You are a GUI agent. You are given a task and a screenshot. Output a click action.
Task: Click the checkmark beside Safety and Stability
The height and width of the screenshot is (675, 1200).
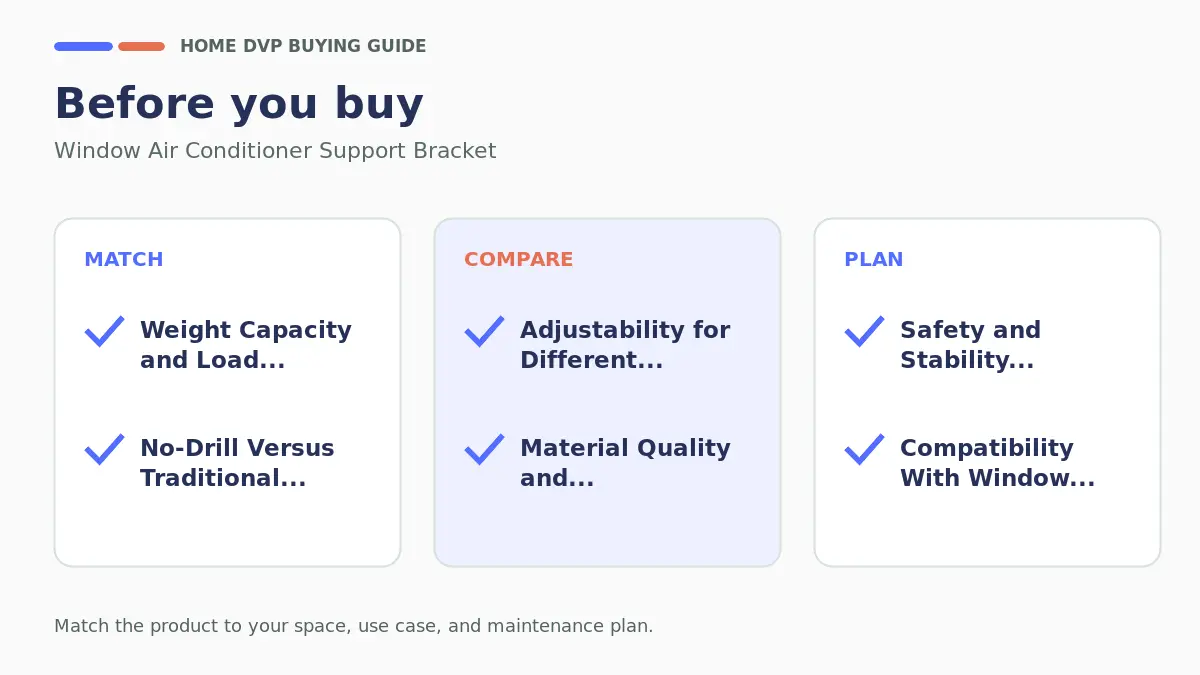point(865,331)
